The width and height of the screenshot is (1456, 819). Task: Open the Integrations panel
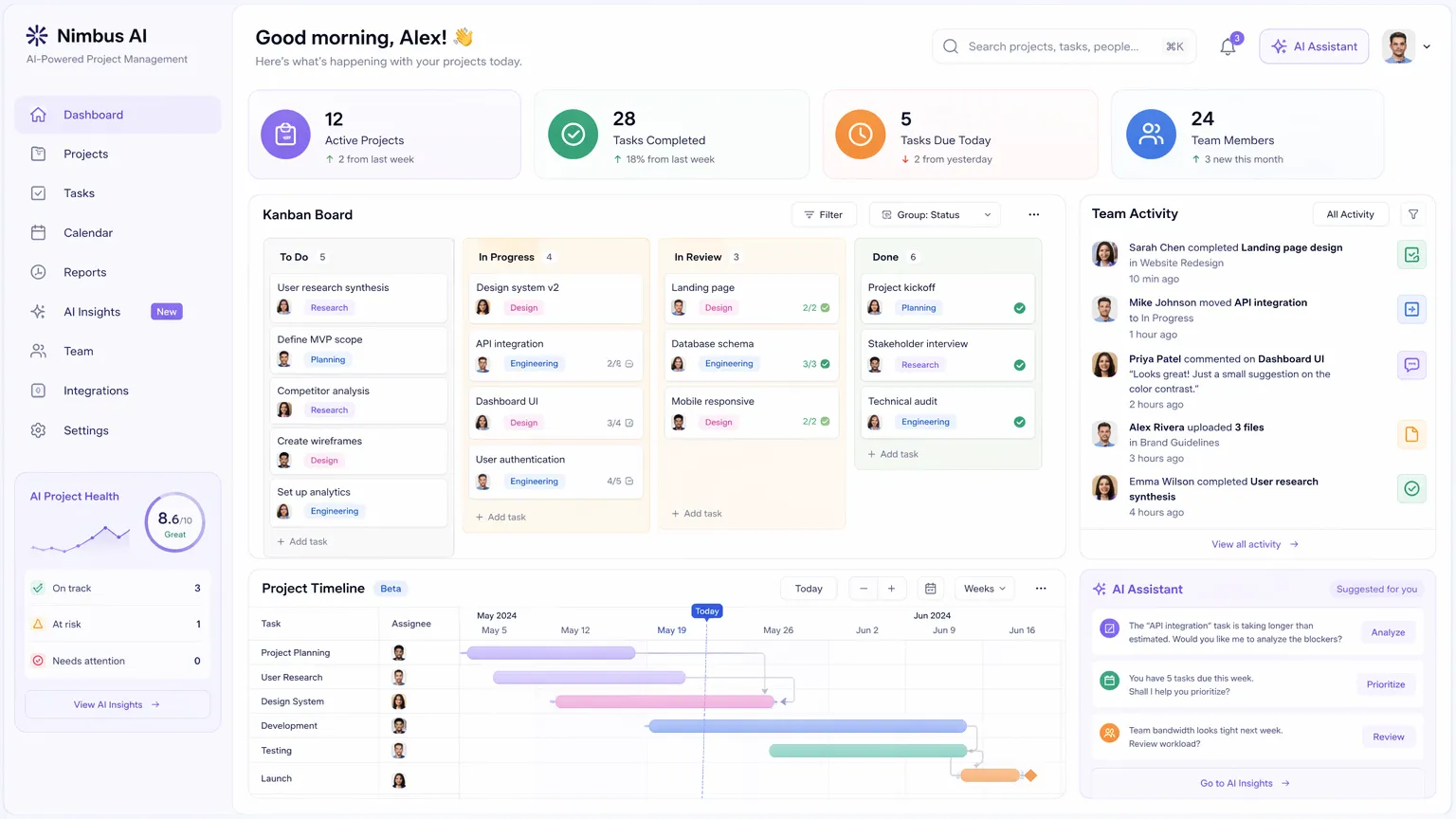tap(96, 391)
